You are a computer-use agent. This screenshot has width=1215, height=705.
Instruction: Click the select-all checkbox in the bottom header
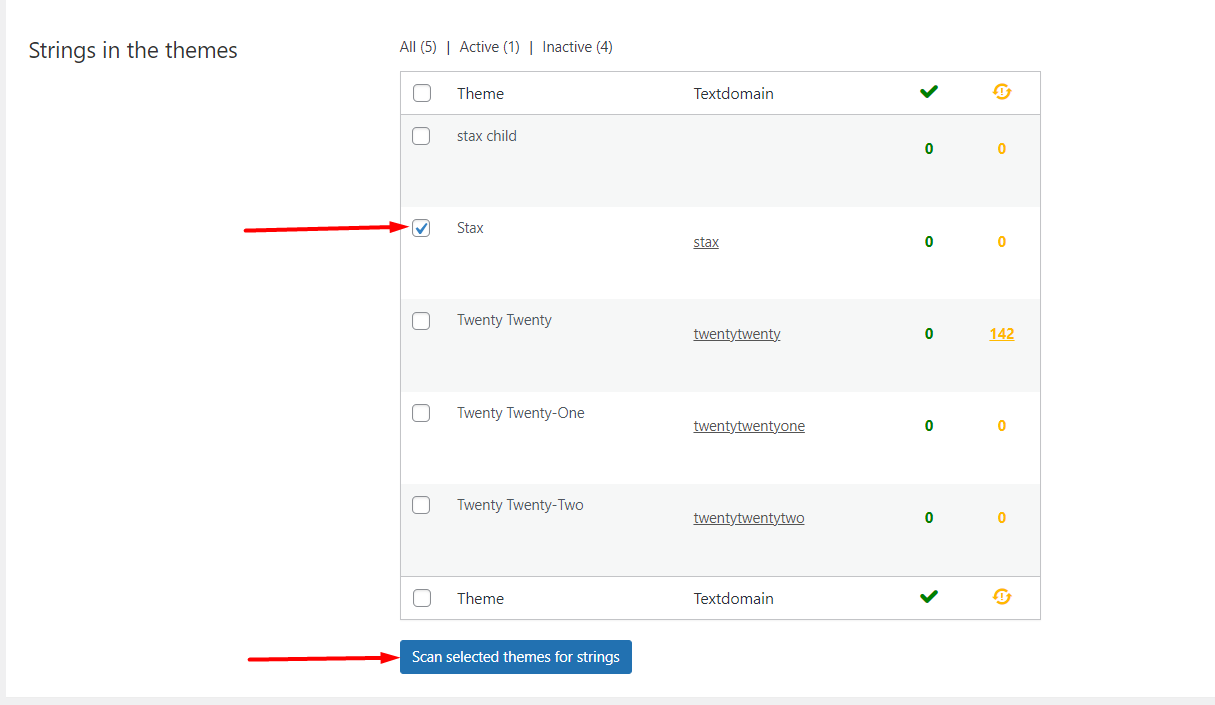click(421, 597)
